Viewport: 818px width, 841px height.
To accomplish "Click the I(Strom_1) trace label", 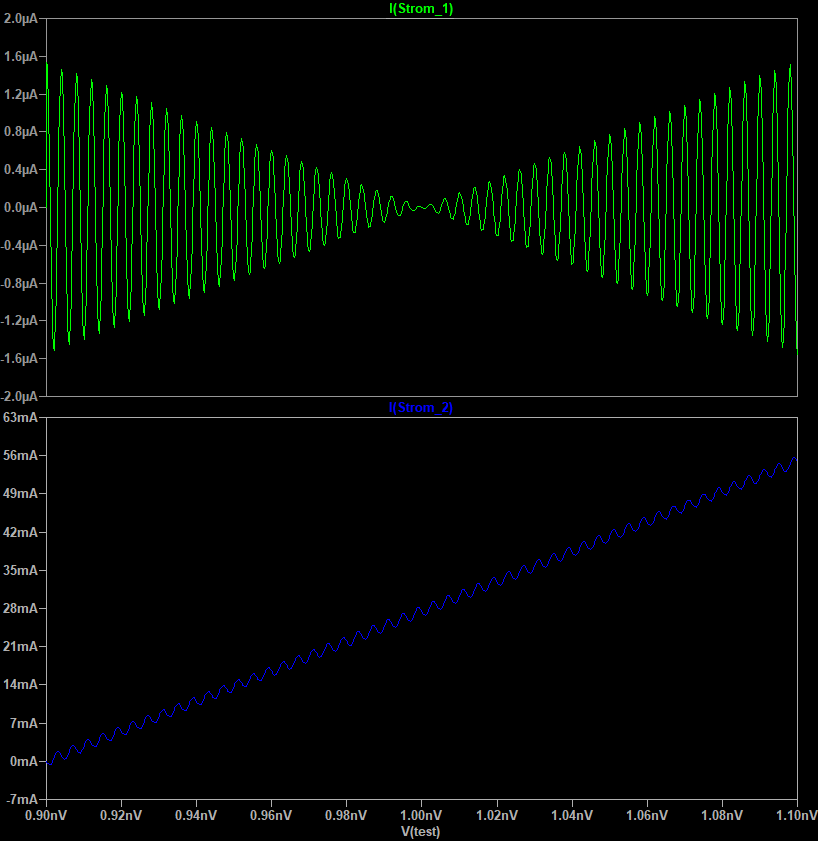I will [x=421, y=9].
